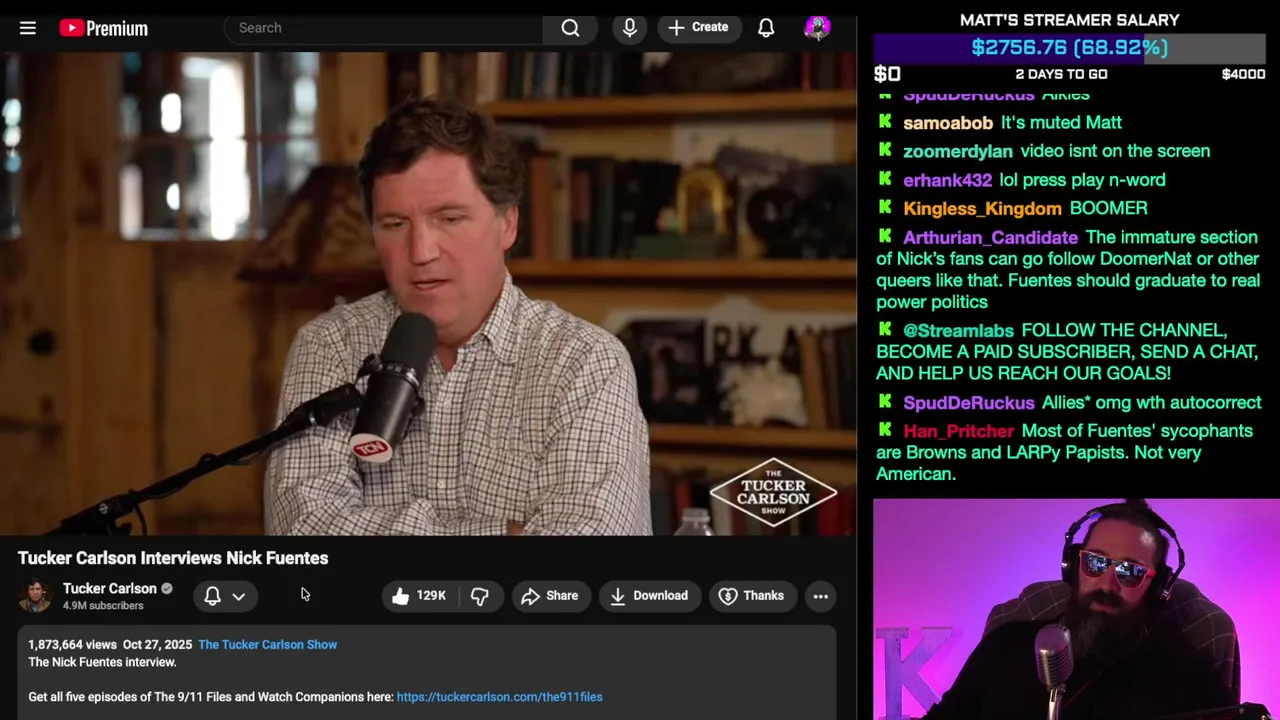Open The Tucker Carlson Show link
The height and width of the screenshot is (720, 1280).
click(267, 645)
